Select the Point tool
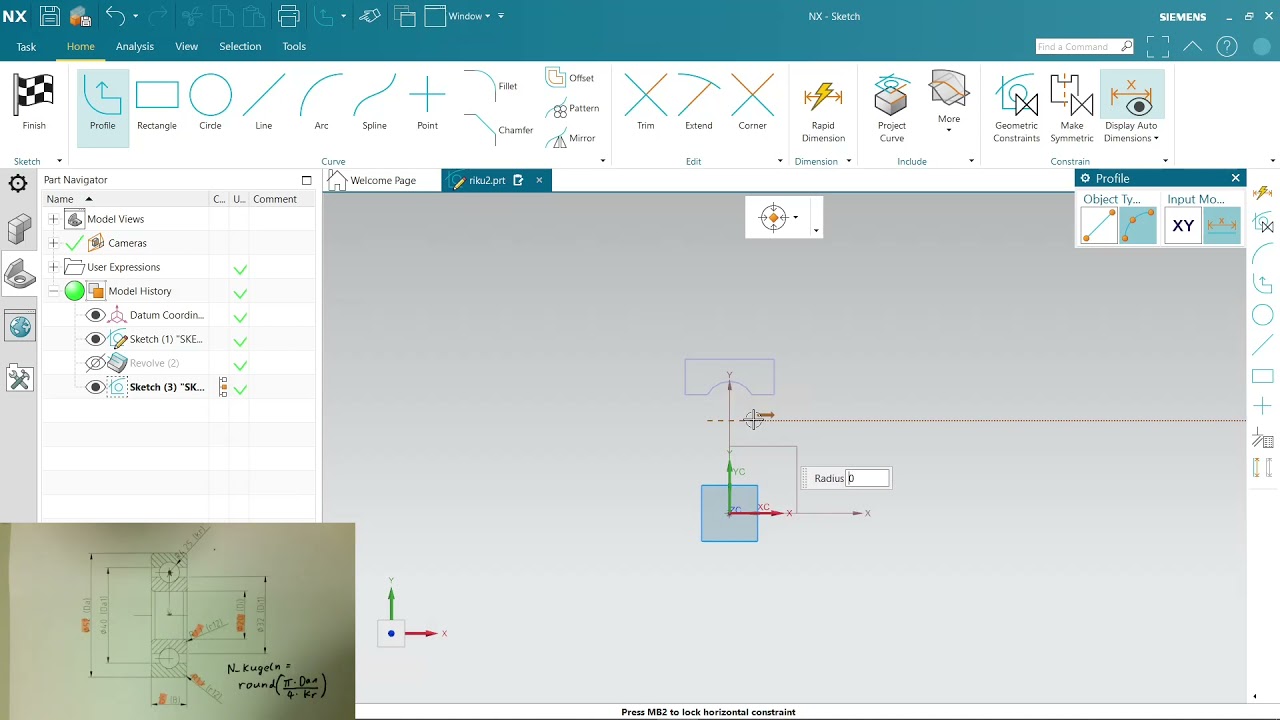Viewport: 1280px width, 720px height. [x=427, y=104]
